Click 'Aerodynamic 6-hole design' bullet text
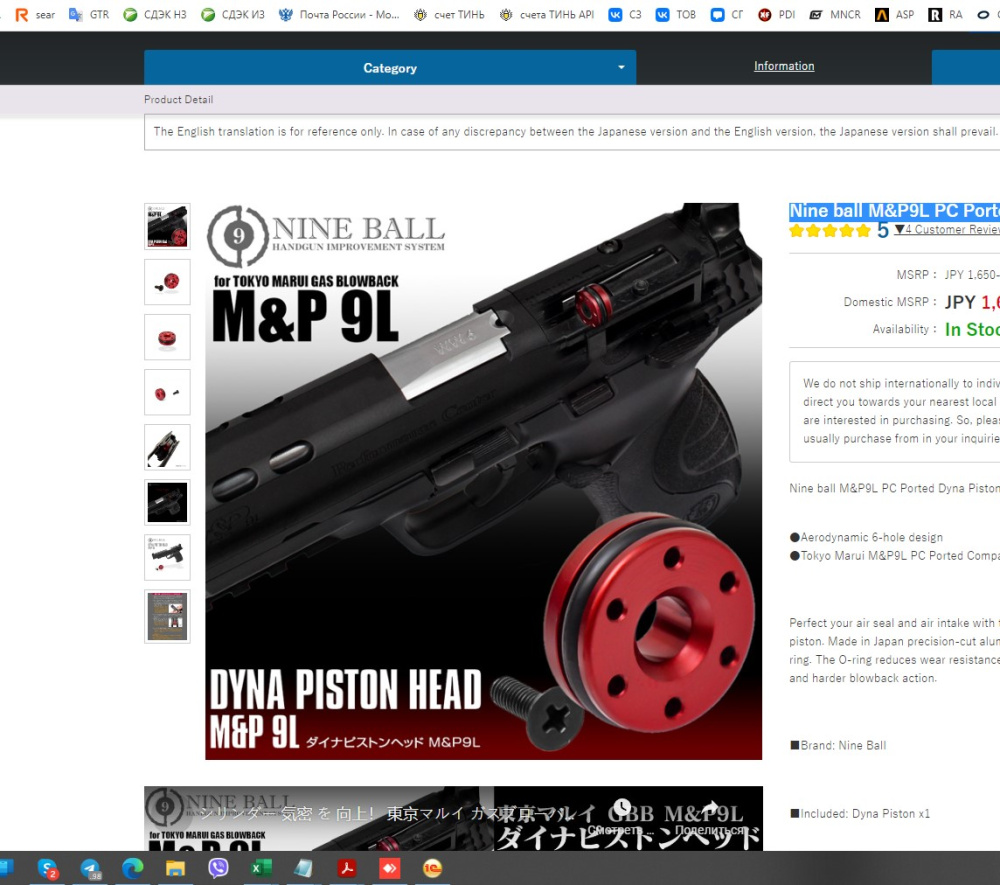1000x885 pixels. [871, 538]
